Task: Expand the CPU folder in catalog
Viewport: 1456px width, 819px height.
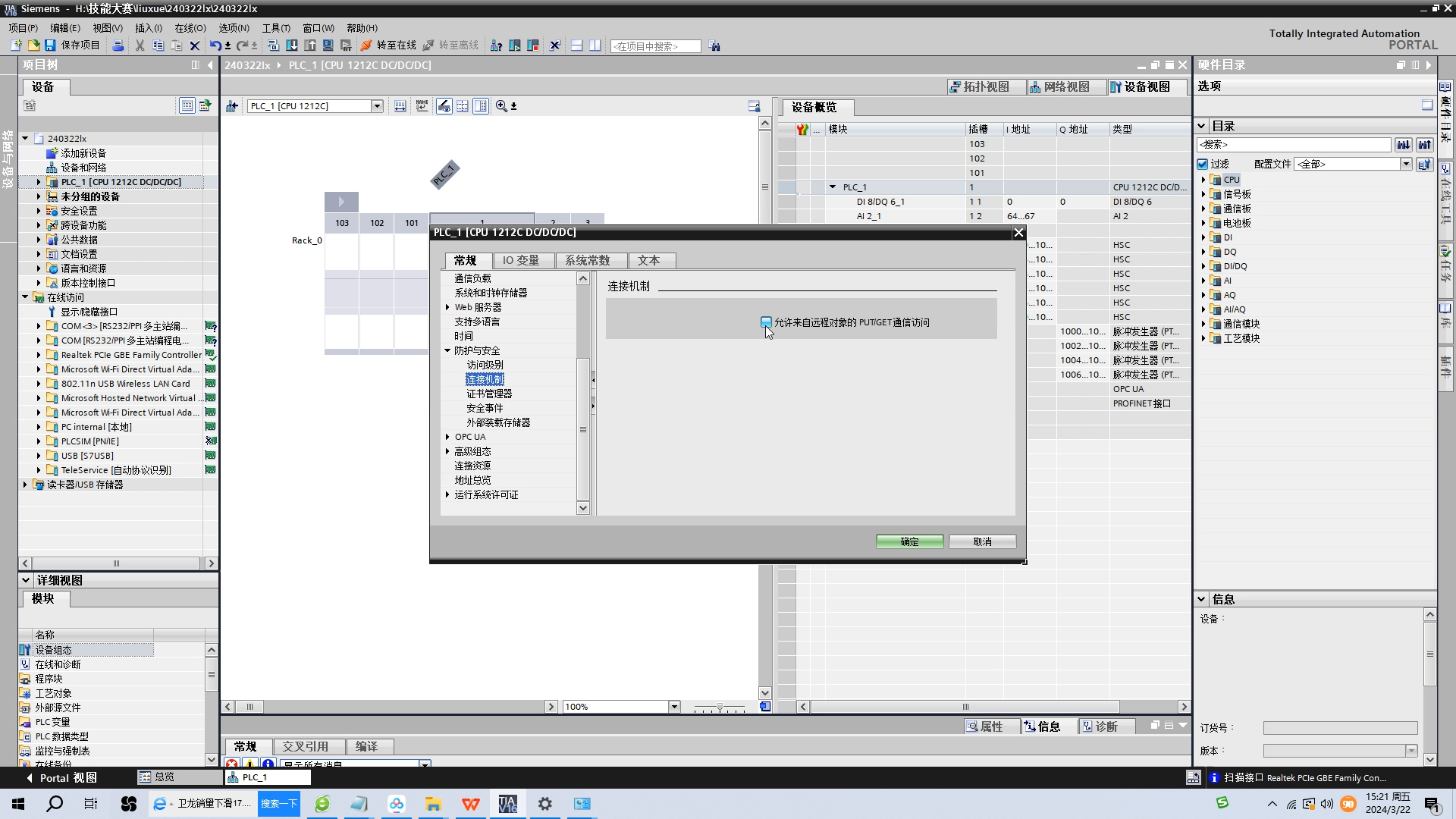Action: point(1203,180)
